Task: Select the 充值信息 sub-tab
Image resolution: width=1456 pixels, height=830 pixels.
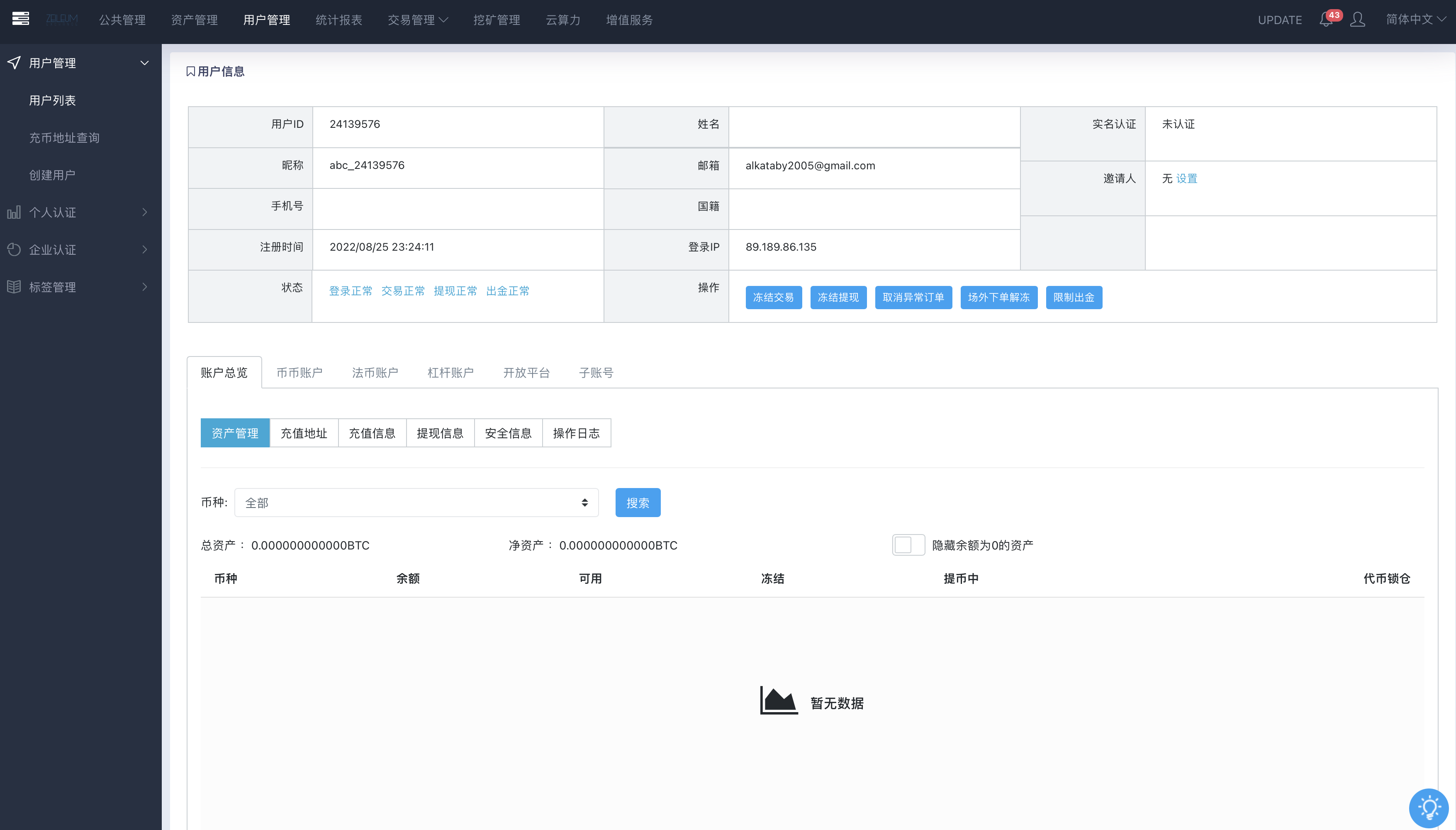Action: point(372,433)
